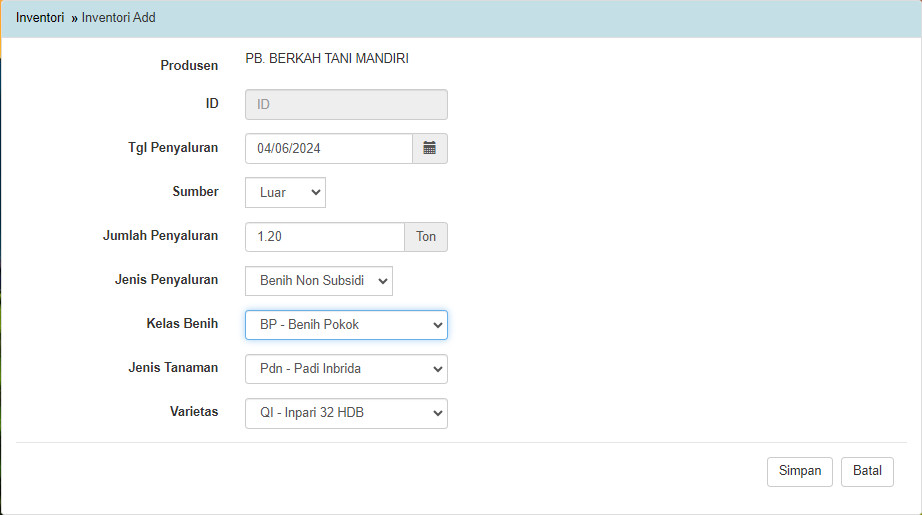Click the Kelas Benih label
This screenshot has height=515, width=922.
[182, 323]
